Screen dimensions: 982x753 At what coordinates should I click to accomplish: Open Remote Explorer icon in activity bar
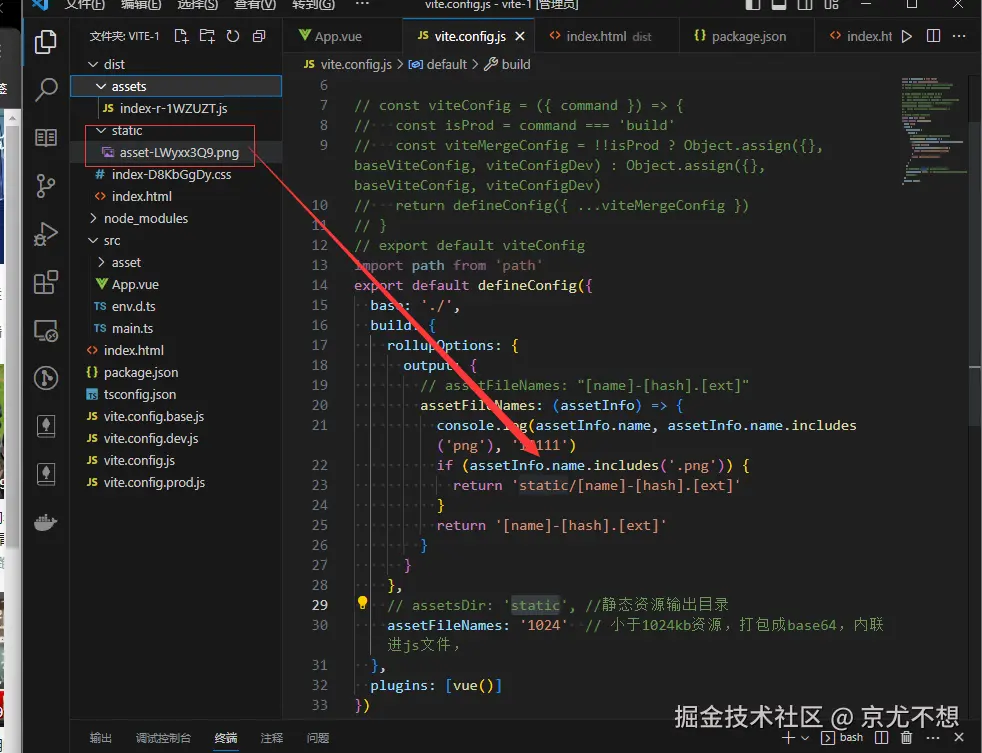[46, 330]
